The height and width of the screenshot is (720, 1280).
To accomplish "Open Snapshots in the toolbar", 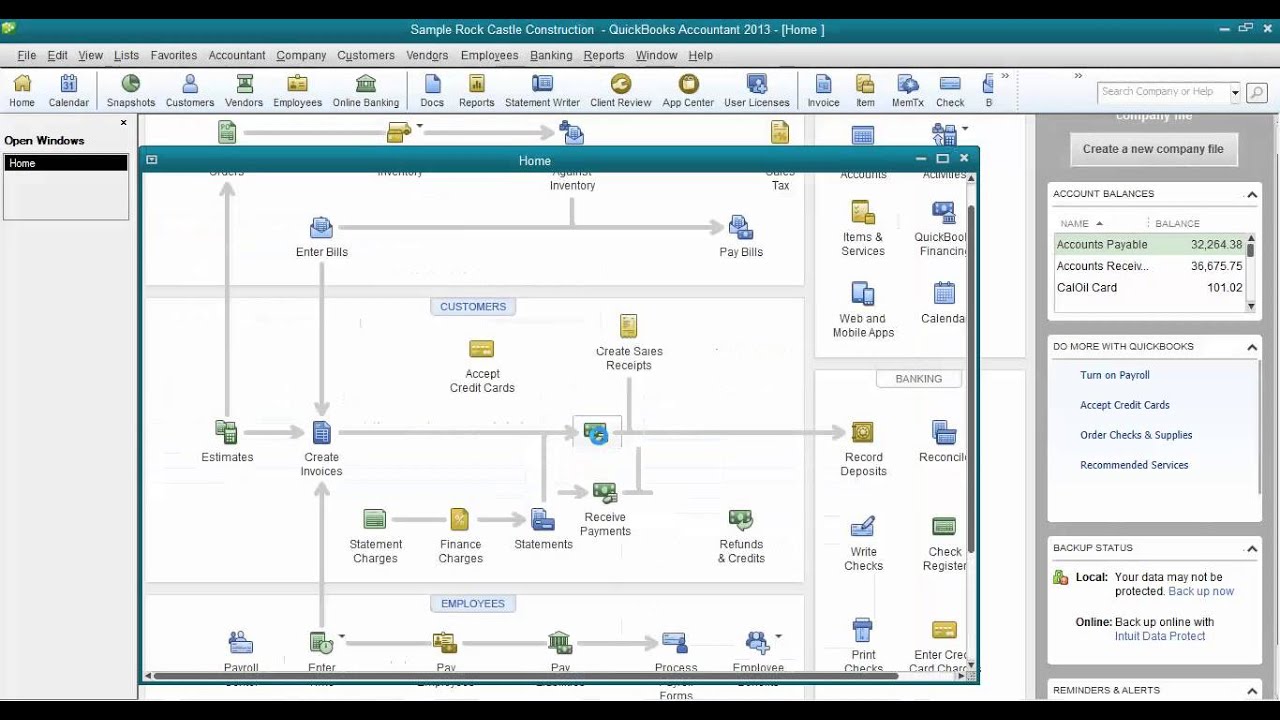I will point(131,90).
